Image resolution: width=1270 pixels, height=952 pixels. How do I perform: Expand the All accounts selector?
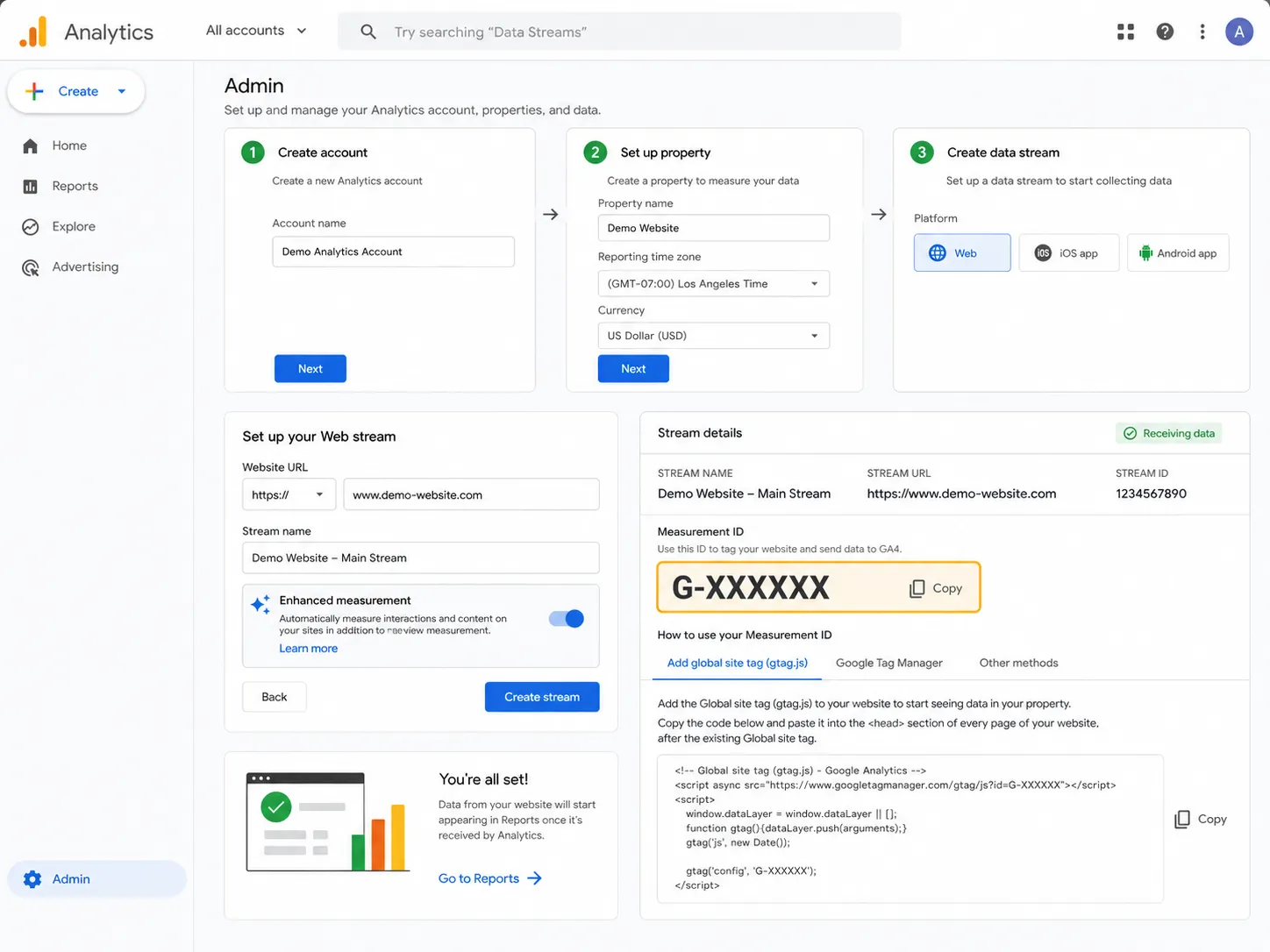pos(256,31)
